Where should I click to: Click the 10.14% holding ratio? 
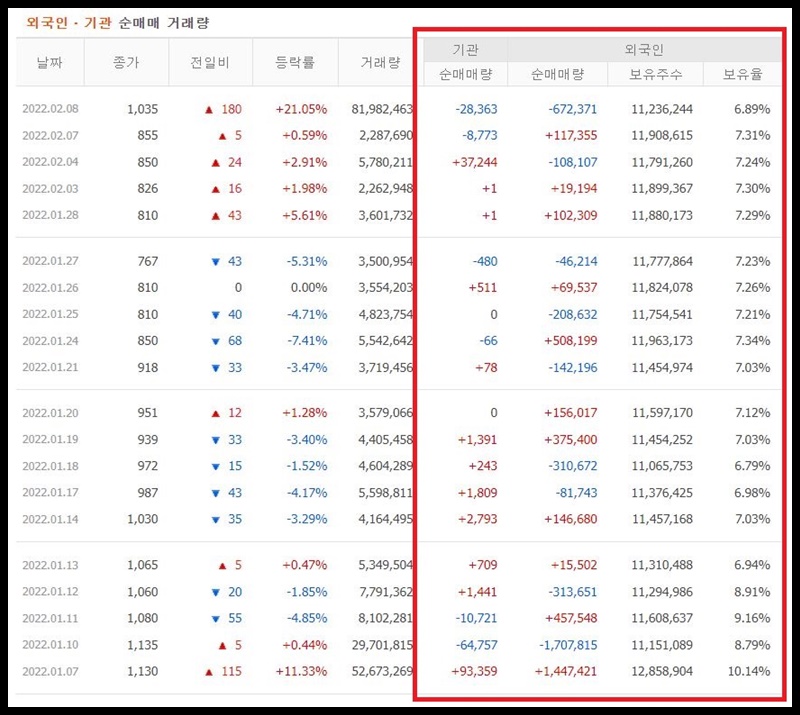click(x=749, y=671)
